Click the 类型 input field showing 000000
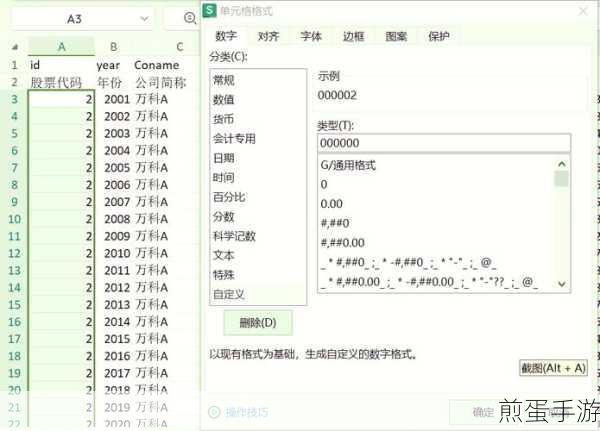600x431 pixels. tap(444, 143)
